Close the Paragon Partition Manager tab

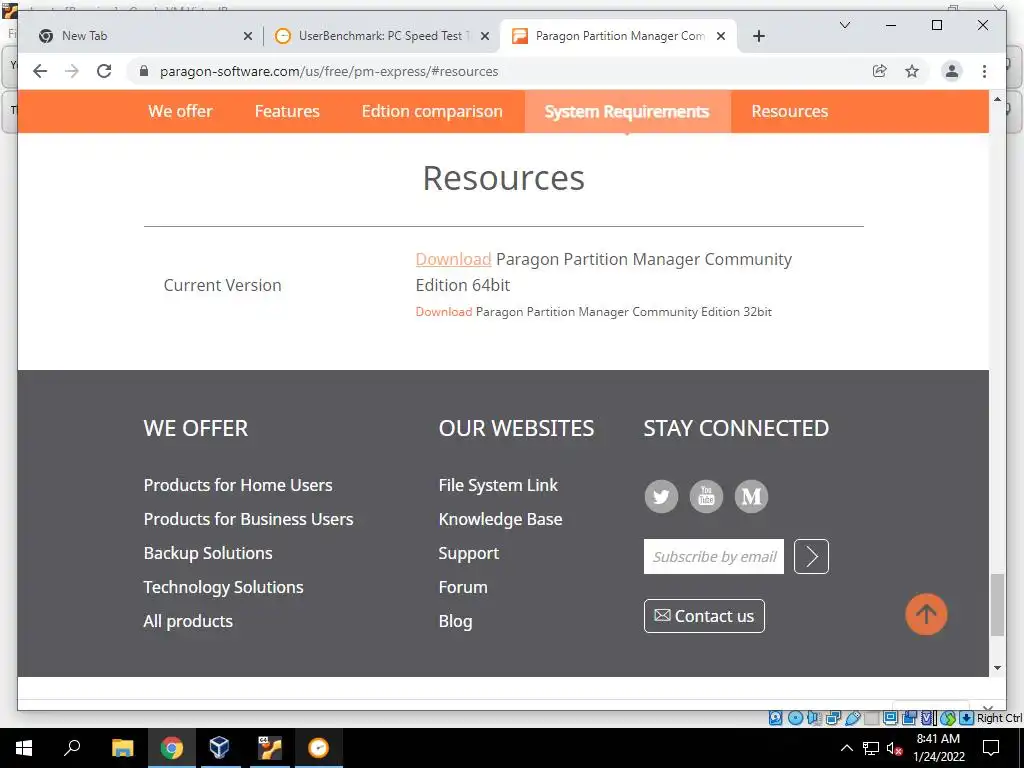(721, 36)
